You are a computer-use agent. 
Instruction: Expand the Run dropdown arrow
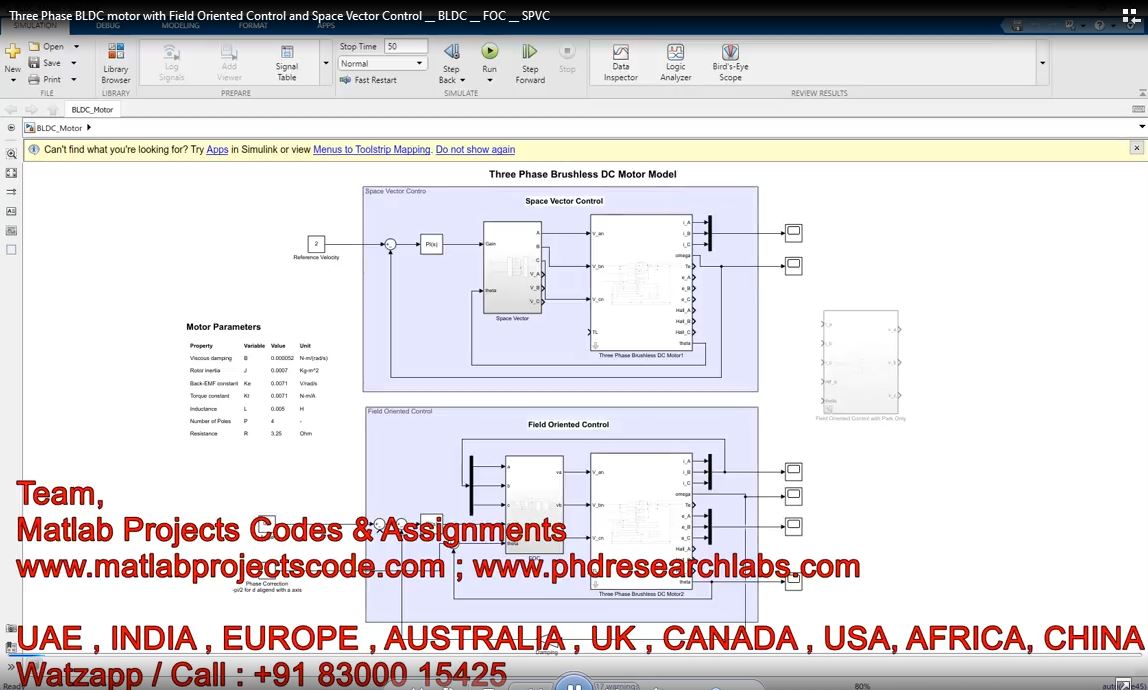pos(490,80)
